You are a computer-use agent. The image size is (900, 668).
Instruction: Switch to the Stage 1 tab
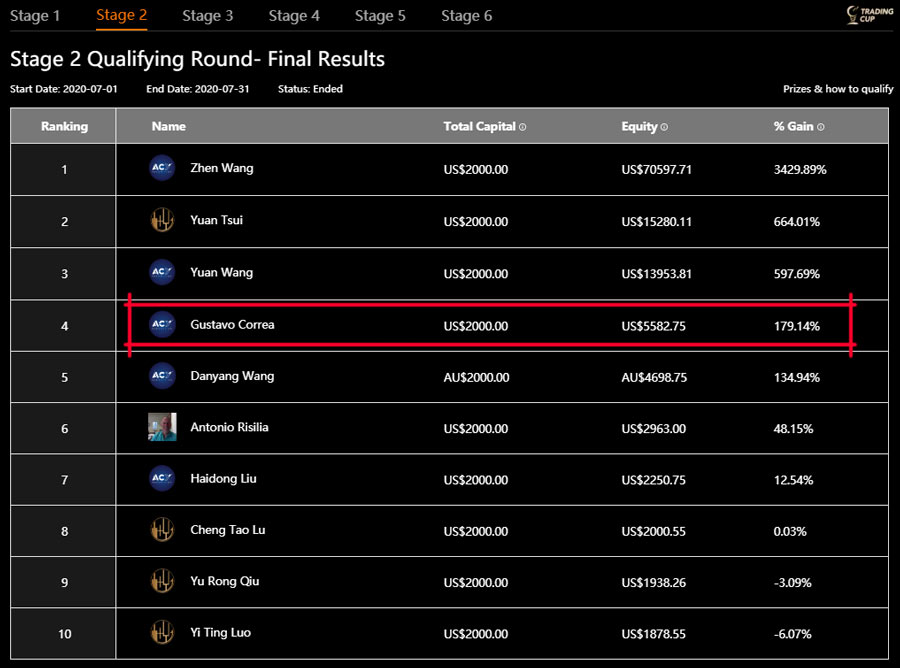point(35,16)
